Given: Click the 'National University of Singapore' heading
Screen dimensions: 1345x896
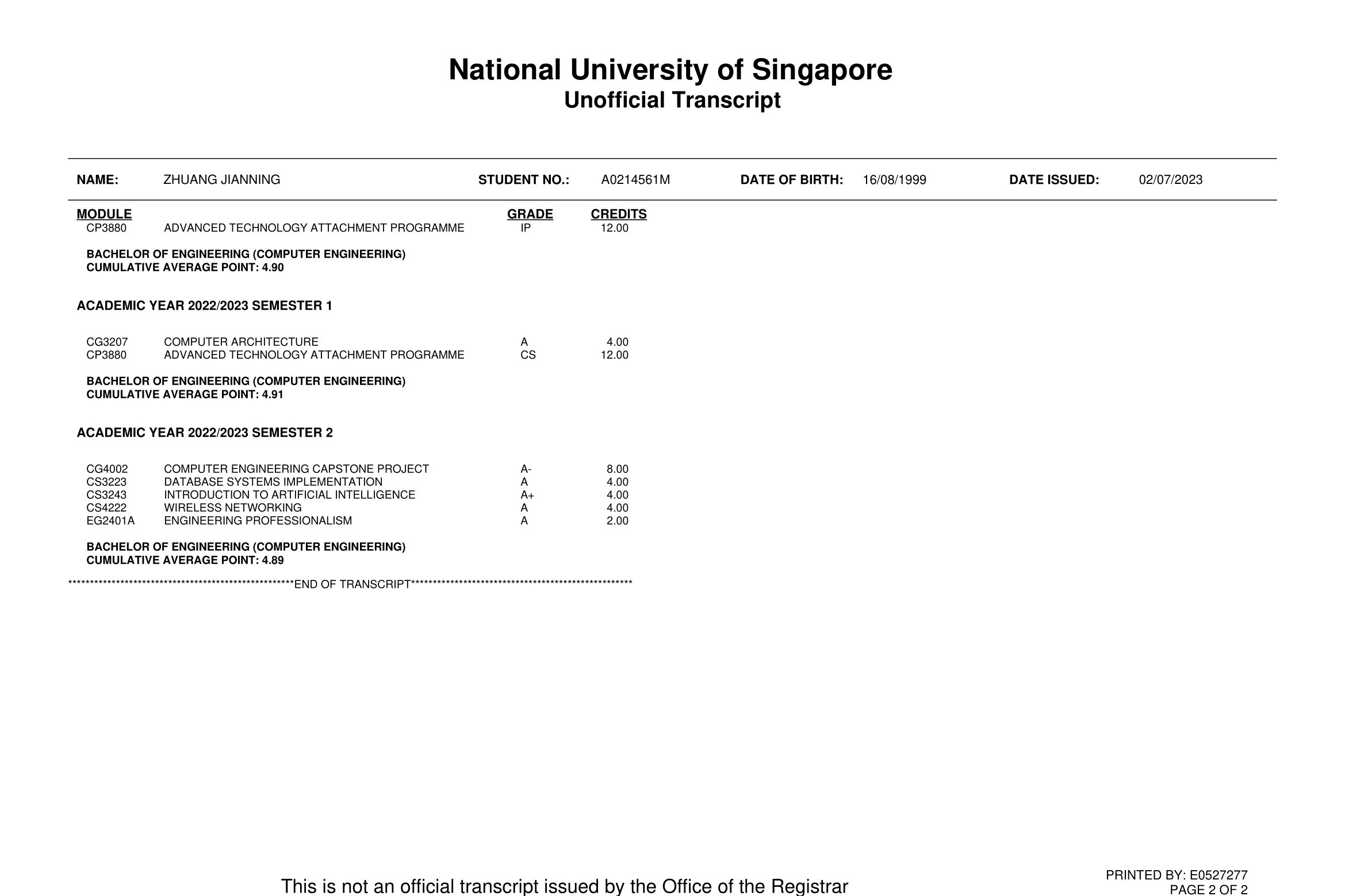Looking at the screenshot, I should [x=670, y=71].
